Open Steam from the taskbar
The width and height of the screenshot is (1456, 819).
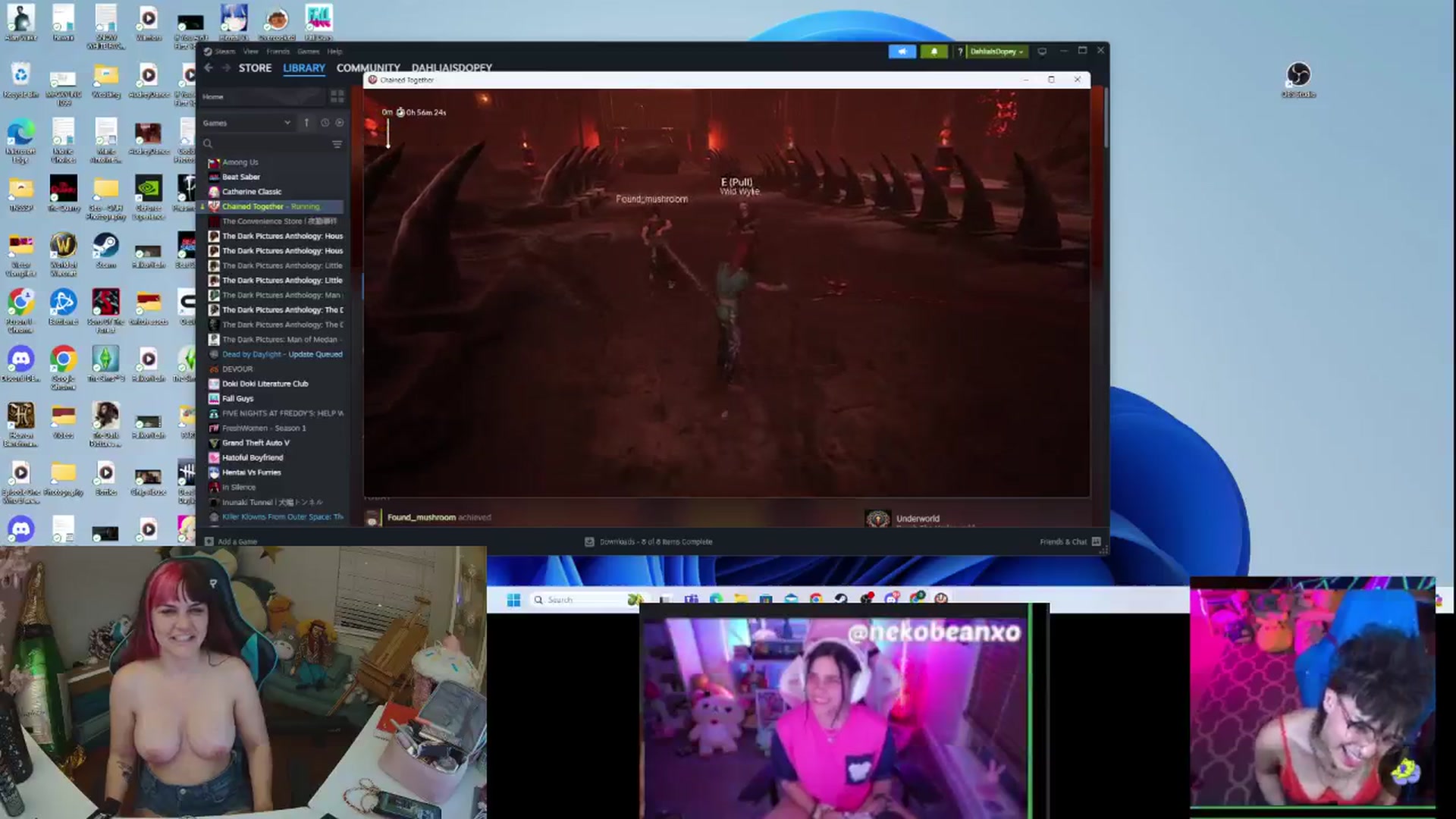[x=841, y=600]
